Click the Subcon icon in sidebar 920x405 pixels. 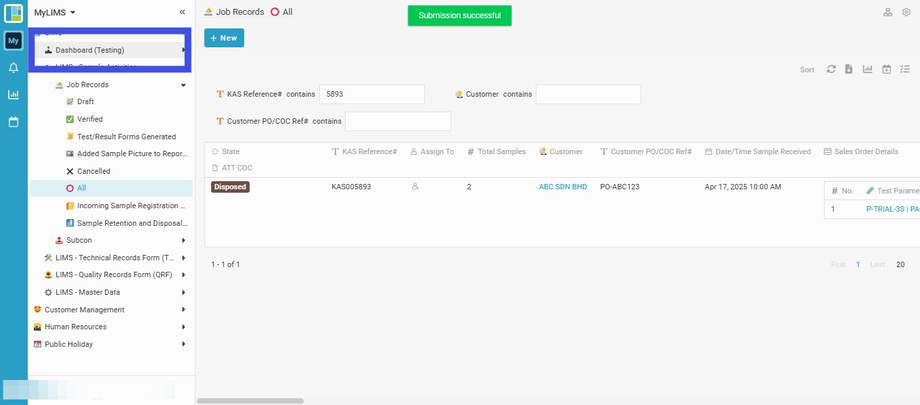click(59, 240)
